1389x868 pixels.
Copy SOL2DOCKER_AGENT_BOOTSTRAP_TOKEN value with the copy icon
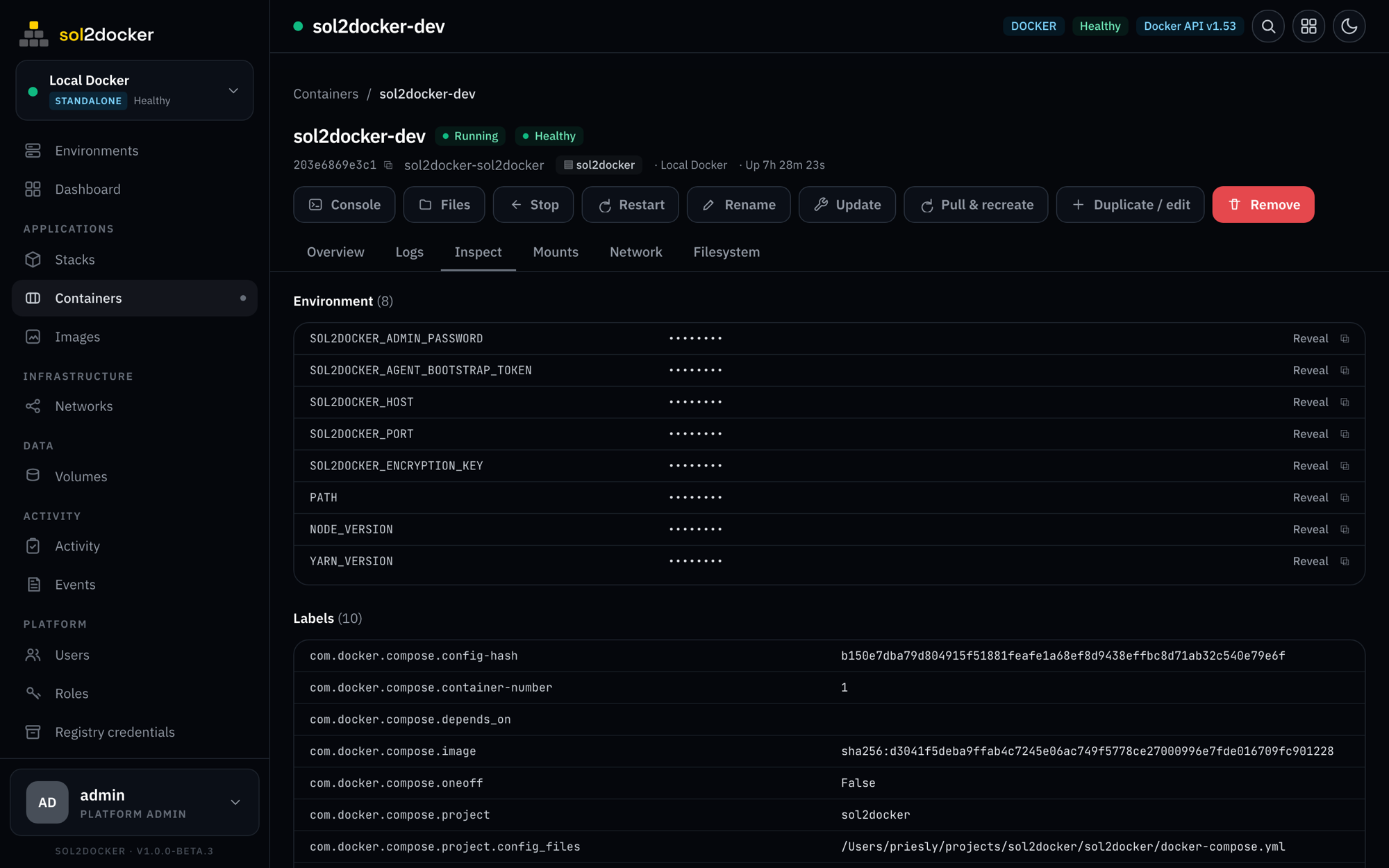(1345, 371)
